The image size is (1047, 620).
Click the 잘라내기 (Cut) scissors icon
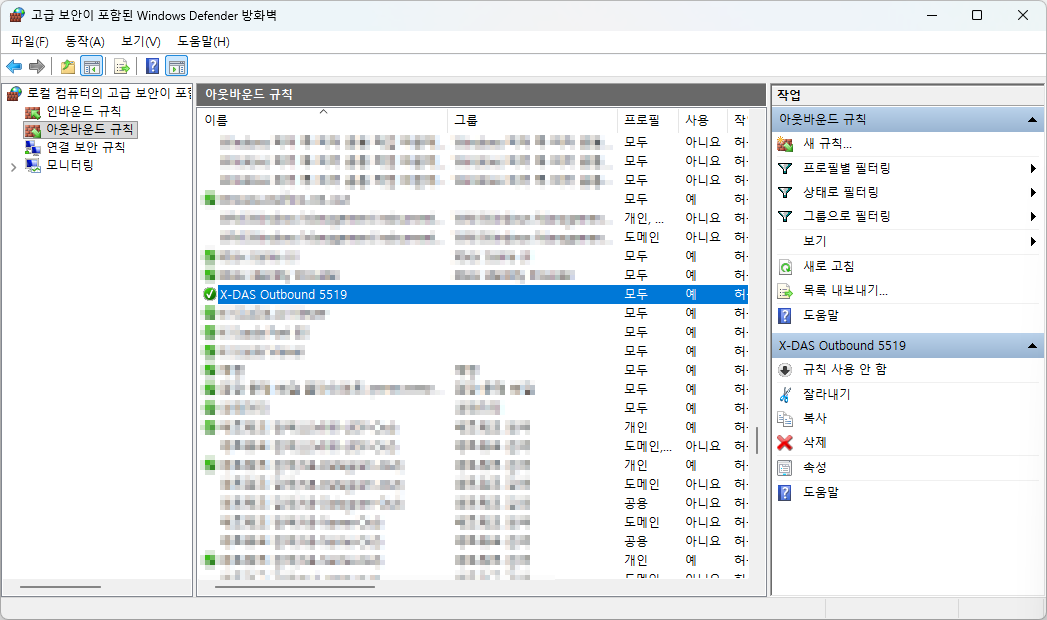pos(785,394)
